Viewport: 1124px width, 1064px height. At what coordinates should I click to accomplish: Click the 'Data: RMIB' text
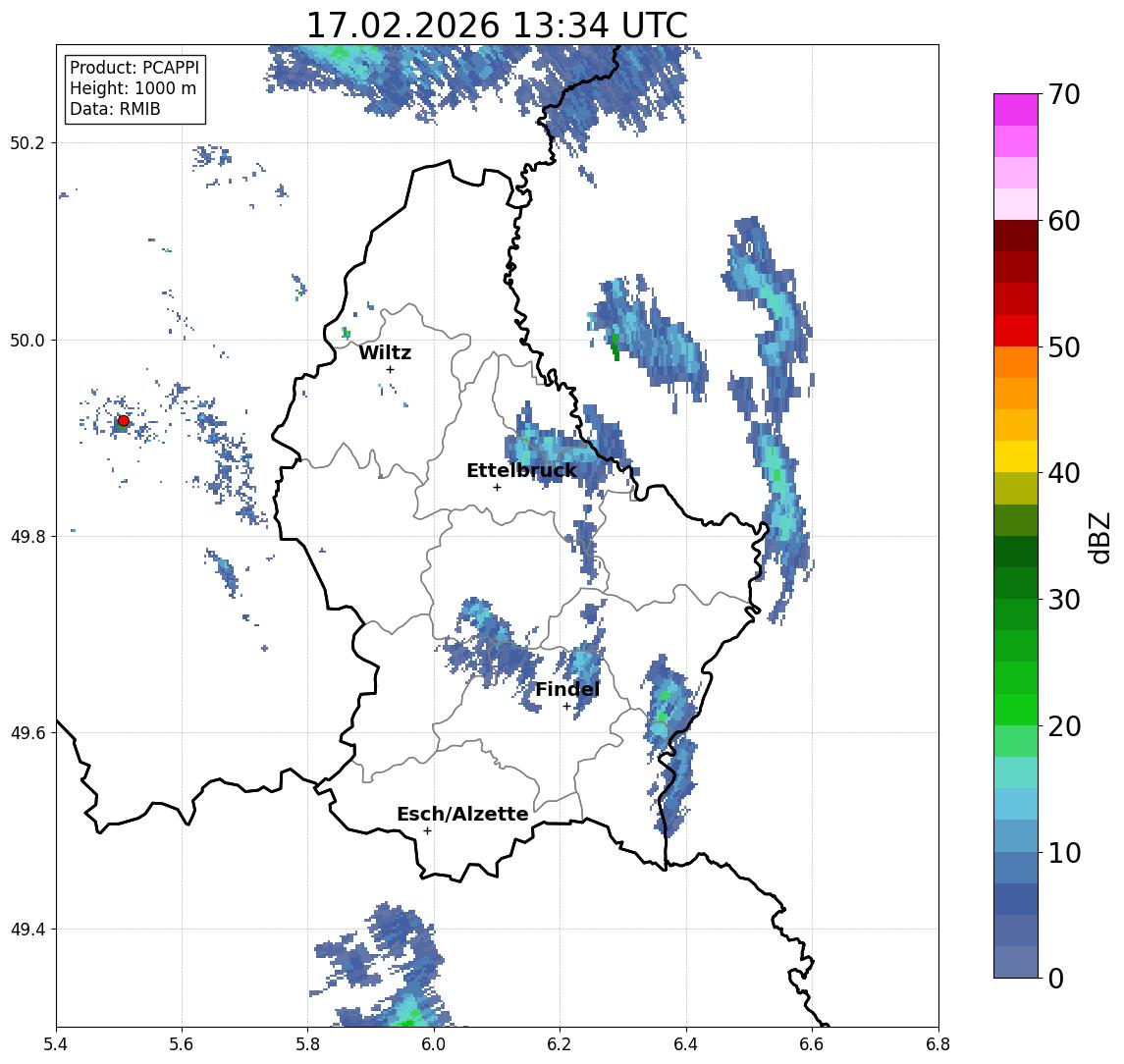pyautogui.click(x=115, y=109)
